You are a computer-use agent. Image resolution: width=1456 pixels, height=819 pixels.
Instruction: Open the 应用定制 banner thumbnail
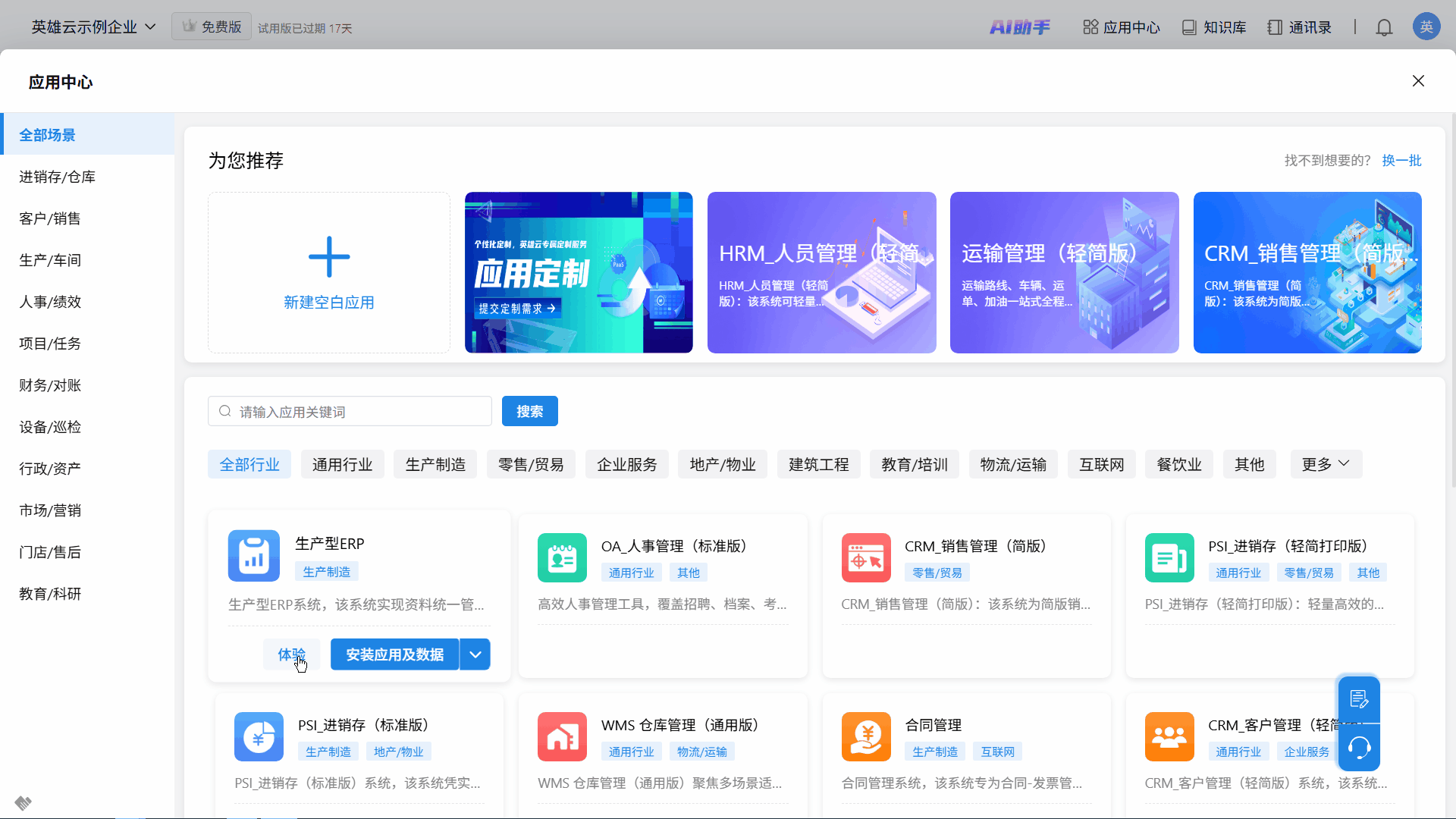(579, 272)
